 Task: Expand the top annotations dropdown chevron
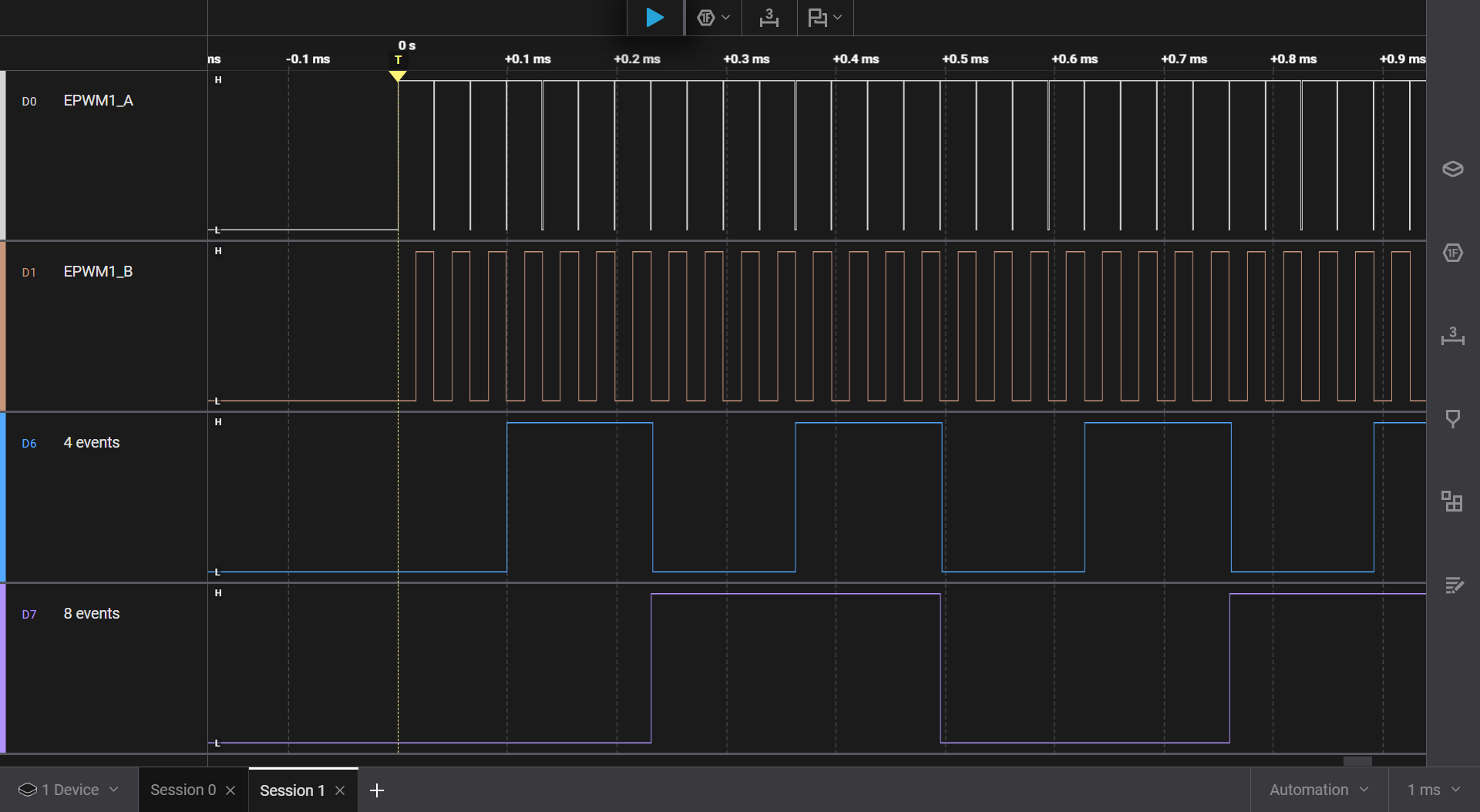838,17
